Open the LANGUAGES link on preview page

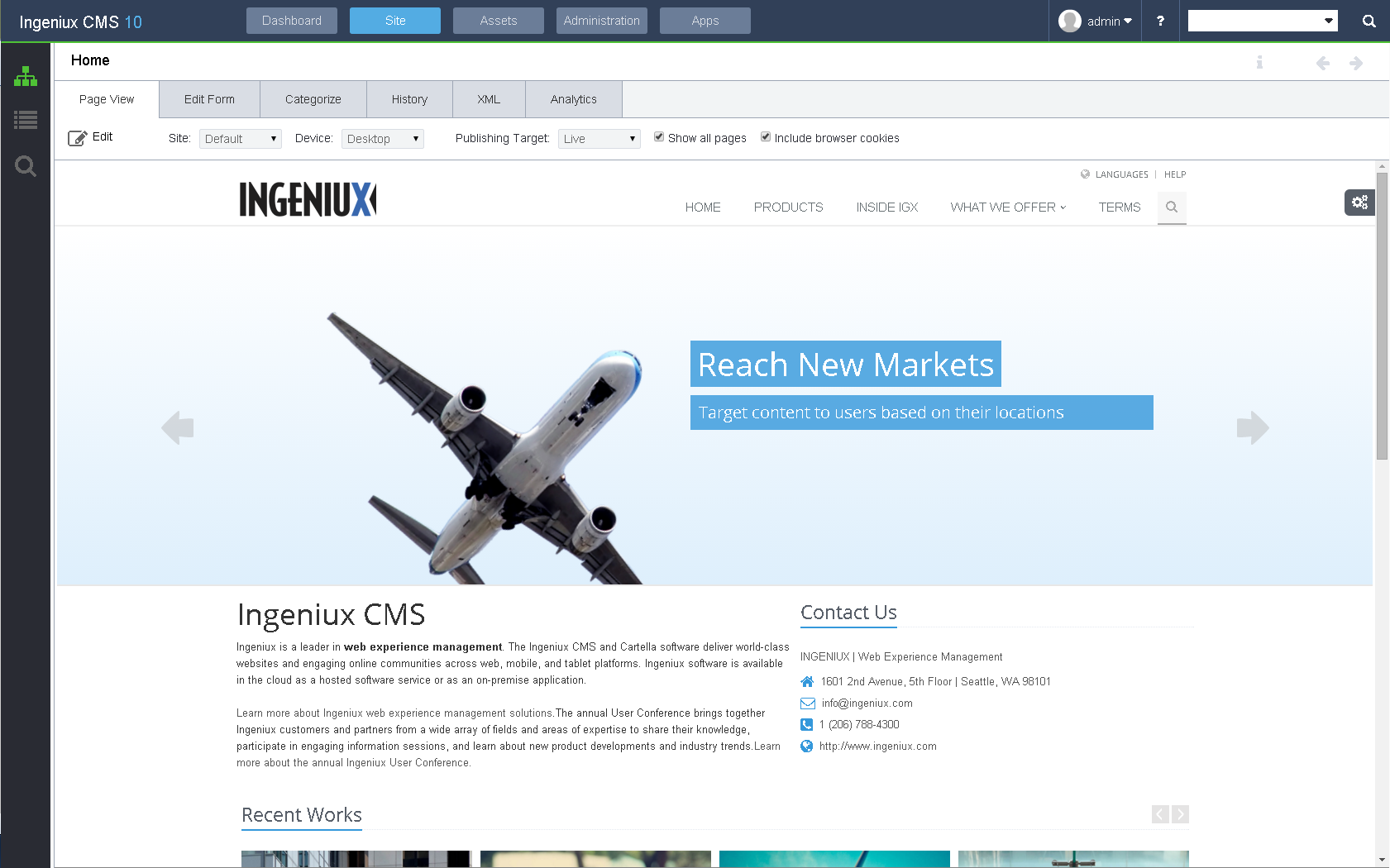(x=1122, y=174)
